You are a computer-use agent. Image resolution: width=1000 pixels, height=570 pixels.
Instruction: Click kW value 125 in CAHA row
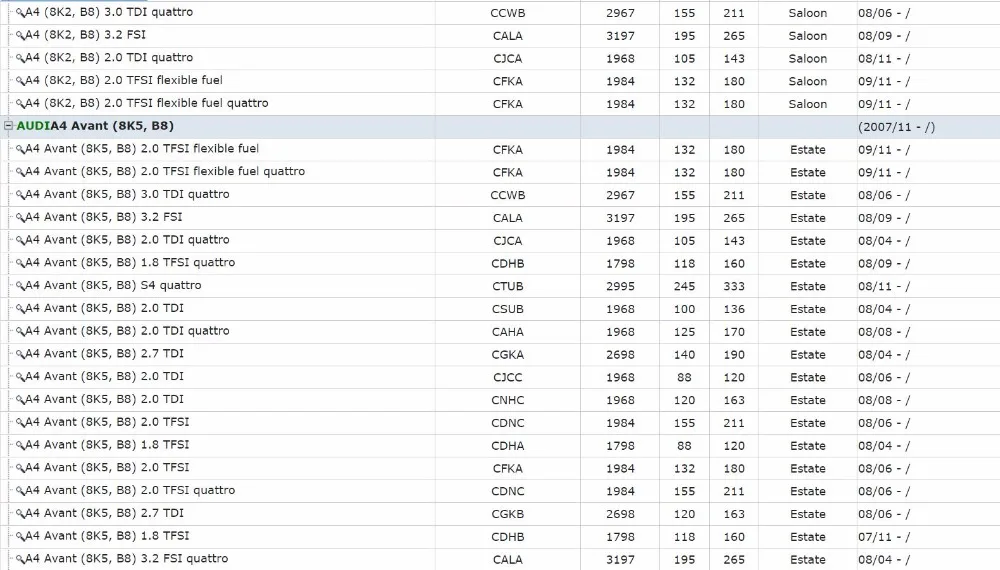pyautogui.click(x=684, y=332)
